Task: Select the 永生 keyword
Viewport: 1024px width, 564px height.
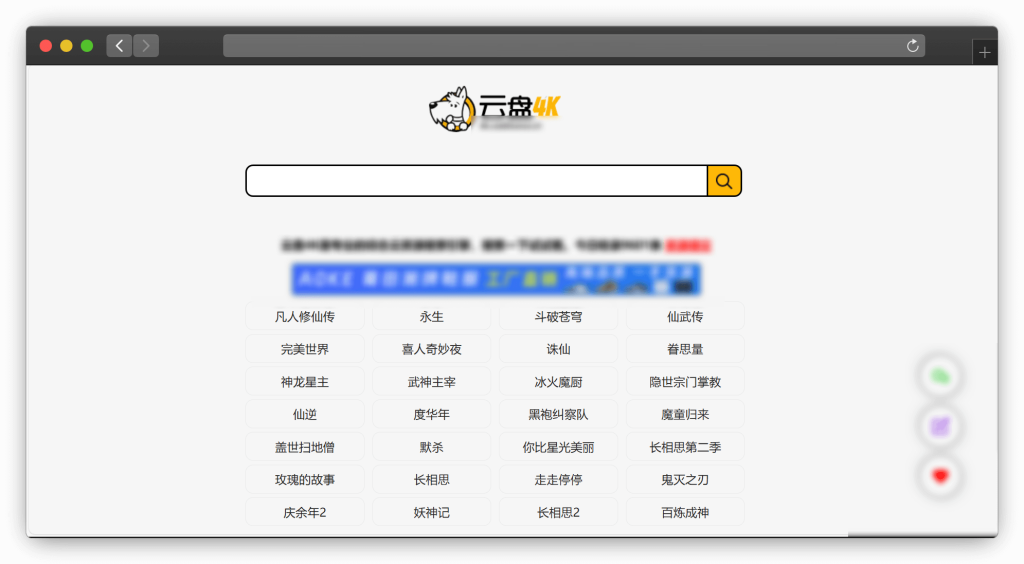Action: pyautogui.click(x=432, y=317)
